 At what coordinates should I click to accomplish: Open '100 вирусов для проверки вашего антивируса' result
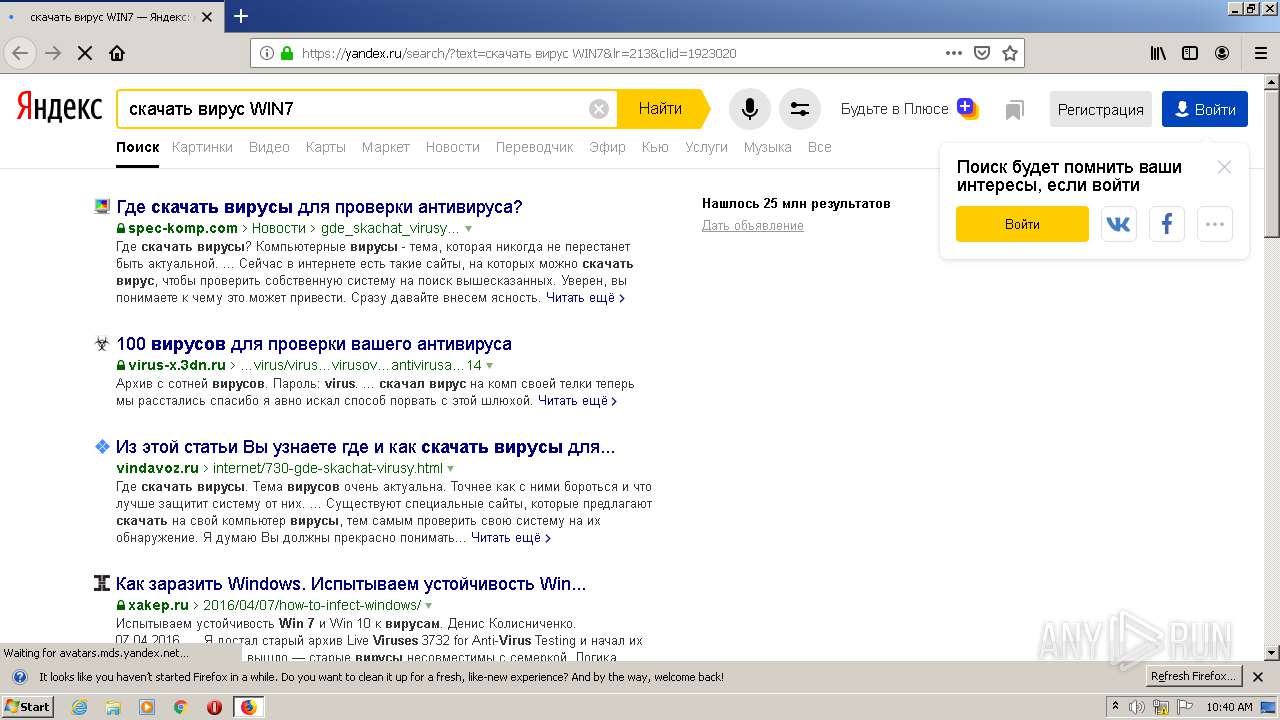(x=314, y=344)
